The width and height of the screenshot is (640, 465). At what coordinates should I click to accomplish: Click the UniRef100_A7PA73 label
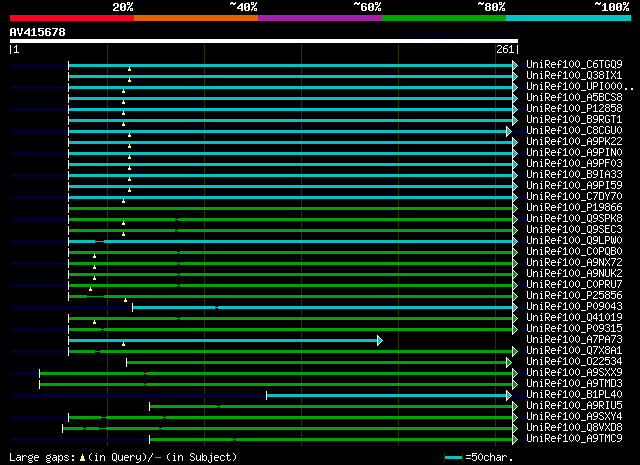(x=574, y=340)
